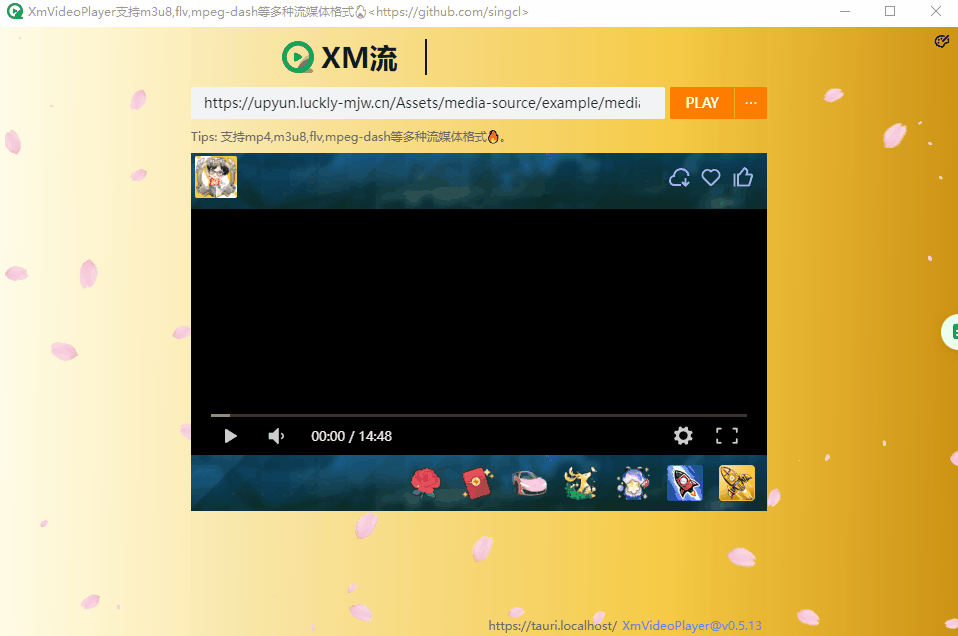The image size is (958, 636).
Task: Send the red envelope gift
Action: 478,484
